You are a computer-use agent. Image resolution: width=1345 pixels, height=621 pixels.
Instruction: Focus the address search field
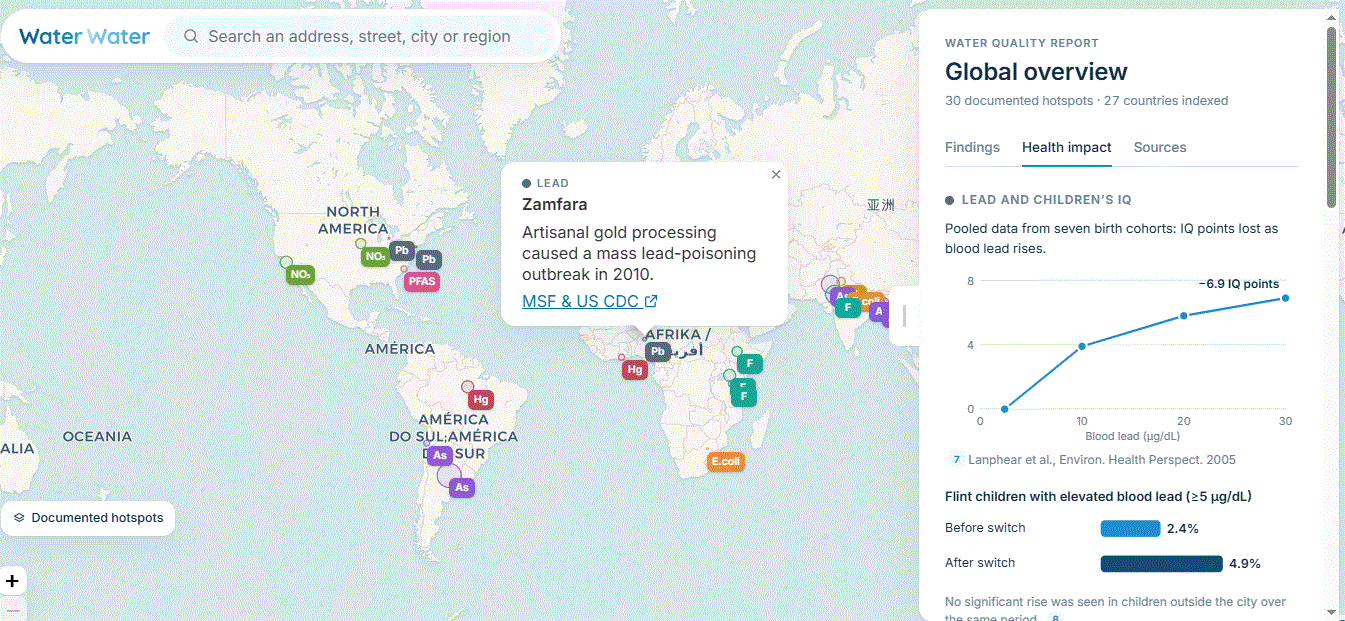pyautogui.click(x=360, y=37)
